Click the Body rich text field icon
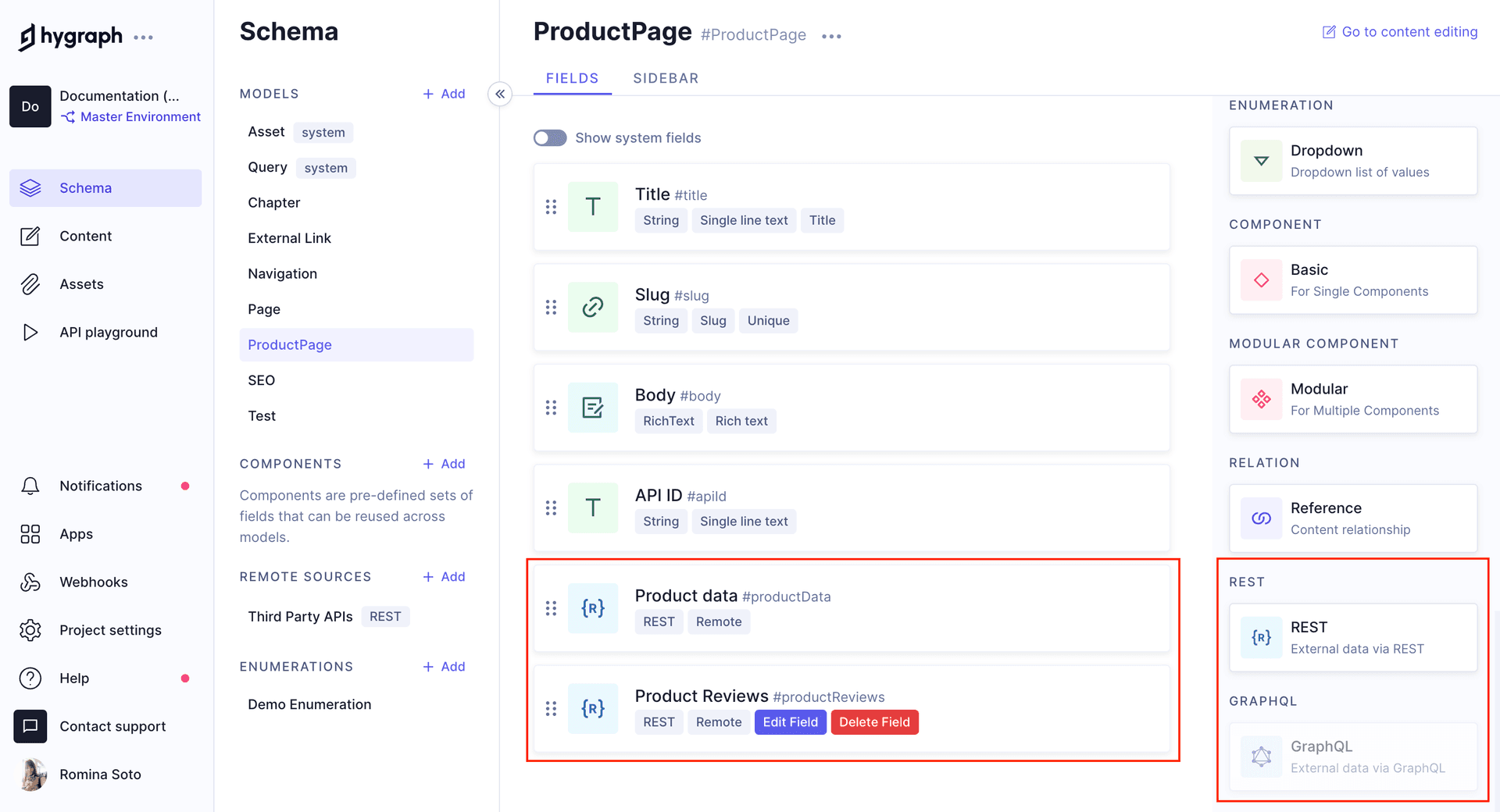 coord(593,408)
